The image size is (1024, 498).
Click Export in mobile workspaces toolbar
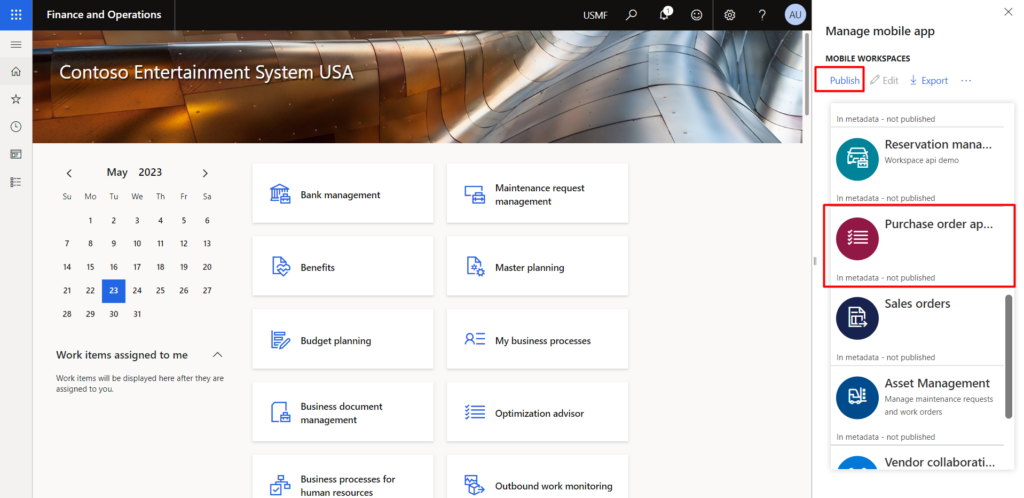coord(929,80)
